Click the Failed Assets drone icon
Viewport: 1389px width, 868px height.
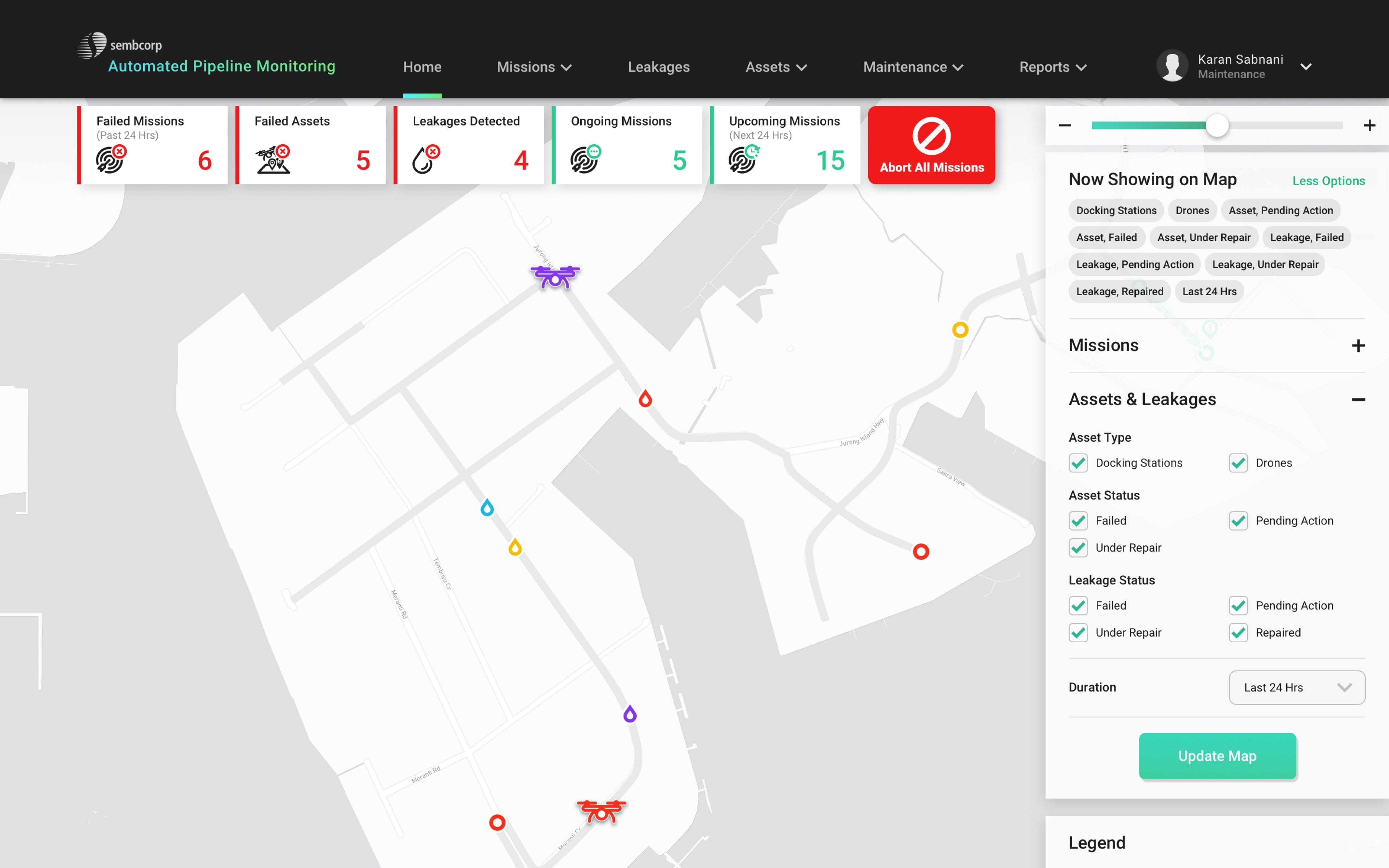click(x=273, y=159)
